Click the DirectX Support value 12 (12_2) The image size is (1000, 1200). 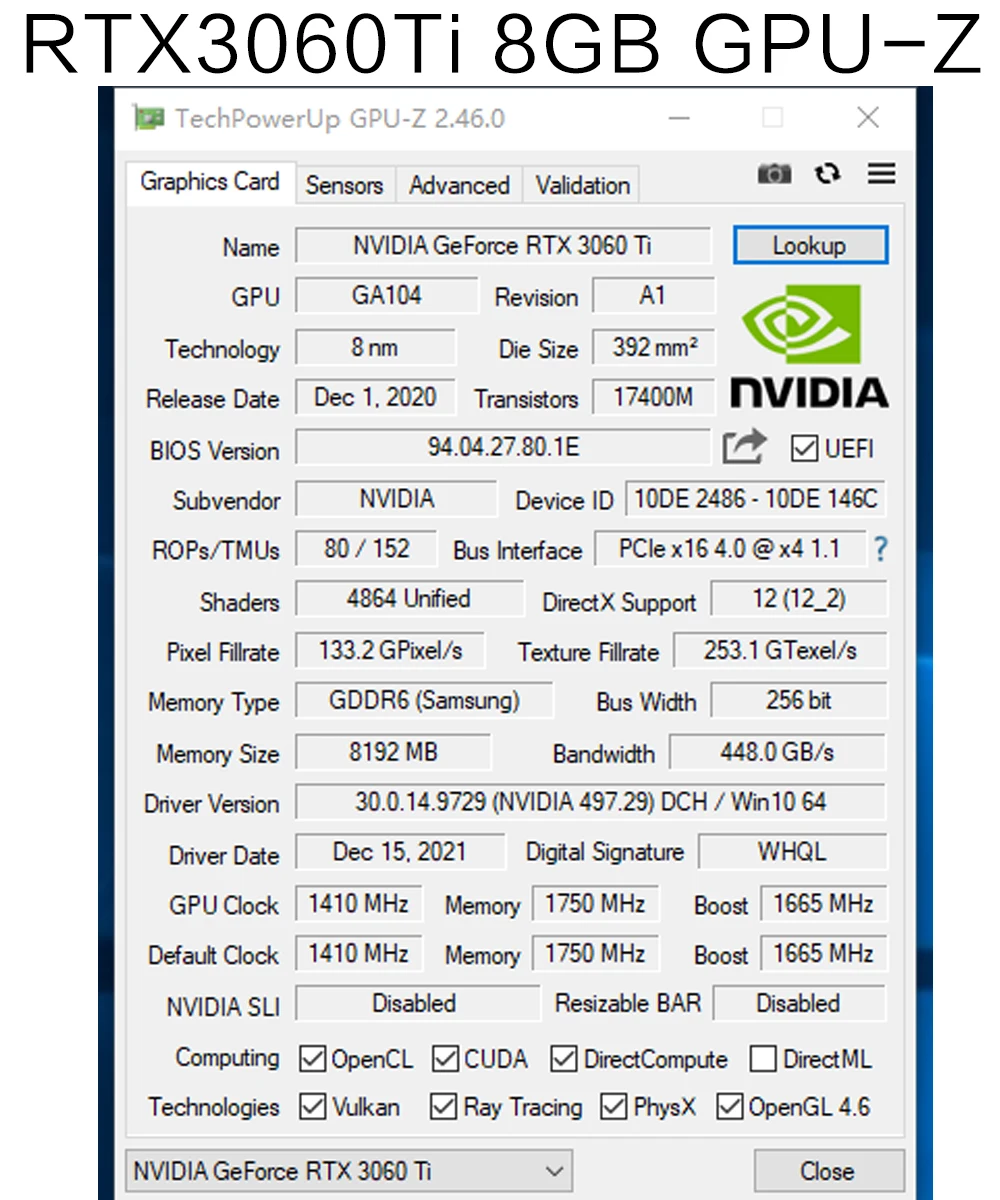pyautogui.click(x=799, y=599)
